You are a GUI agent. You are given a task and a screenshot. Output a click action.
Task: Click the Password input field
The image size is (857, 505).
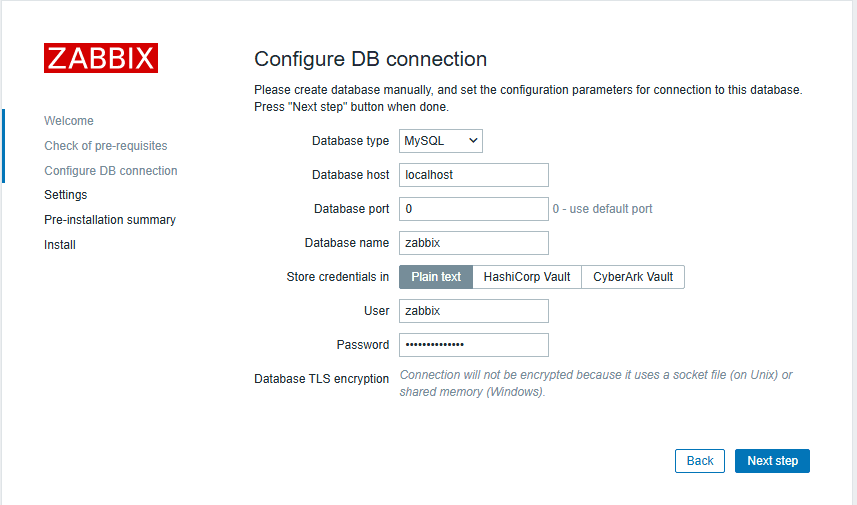click(473, 345)
